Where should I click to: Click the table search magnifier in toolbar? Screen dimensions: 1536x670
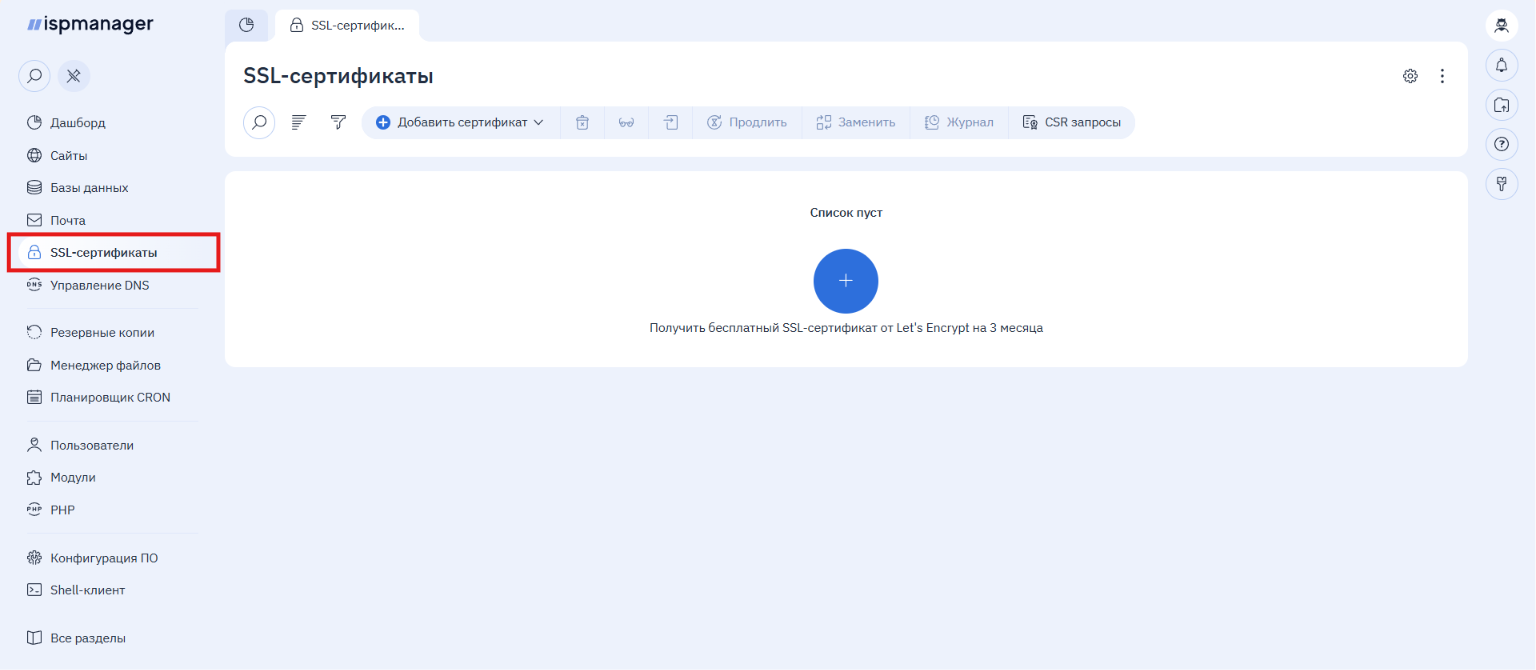259,123
